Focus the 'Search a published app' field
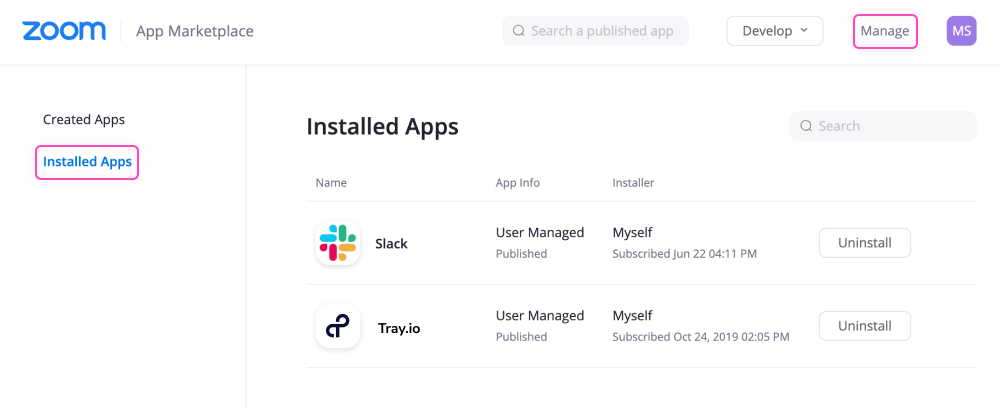 [x=602, y=31]
